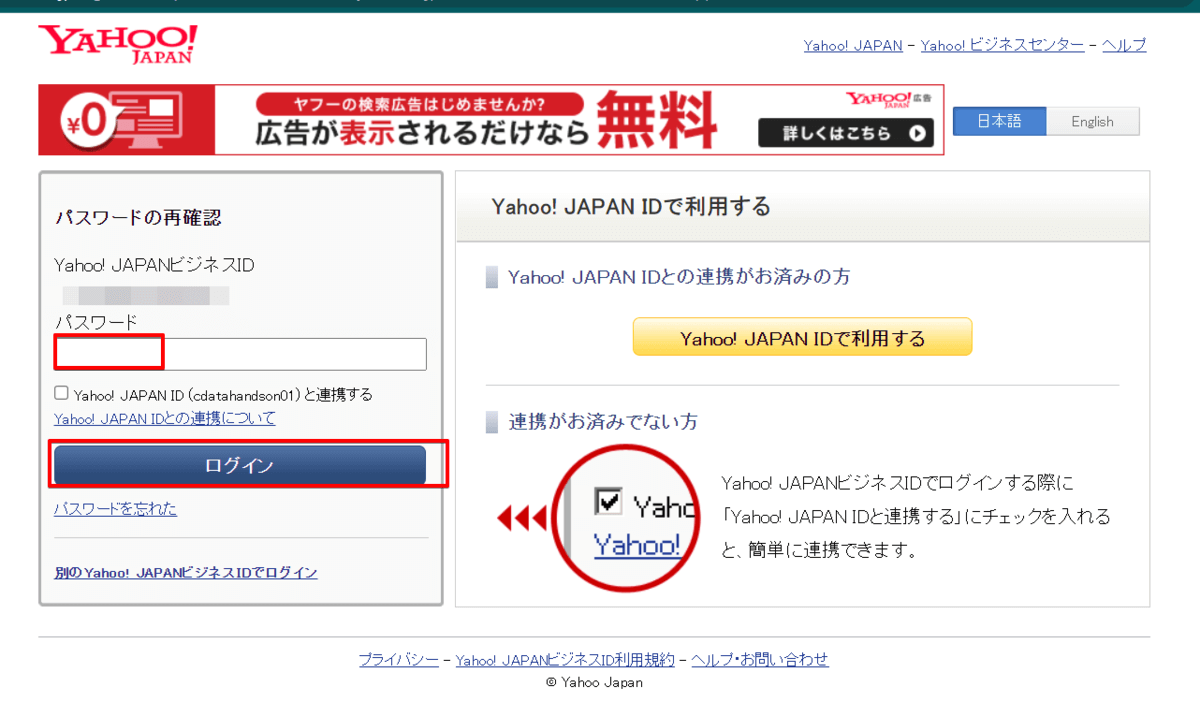
Task: Click the Yahoo! JAPANビジネスID label
Action: [154, 266]
